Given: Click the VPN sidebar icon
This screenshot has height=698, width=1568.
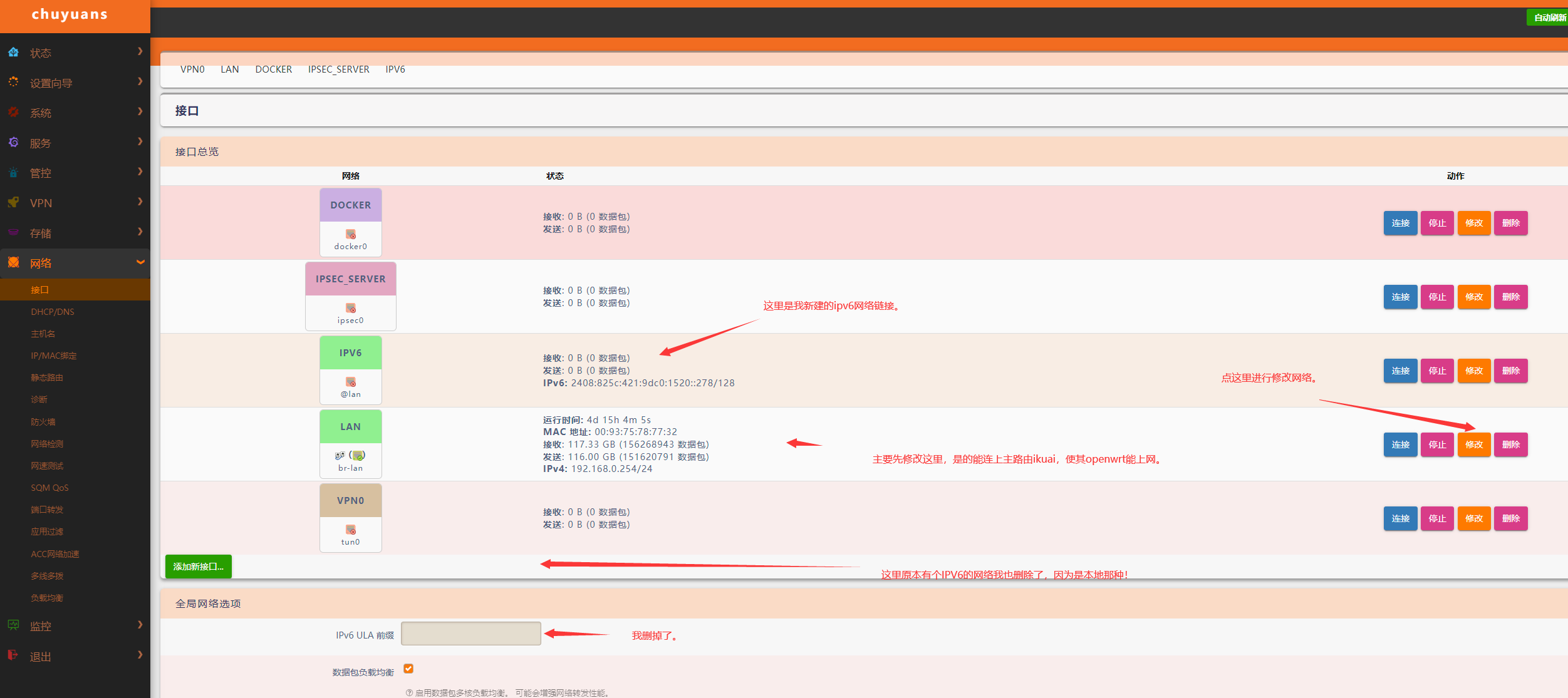Looking at the screenshot, I should point(13,202).
